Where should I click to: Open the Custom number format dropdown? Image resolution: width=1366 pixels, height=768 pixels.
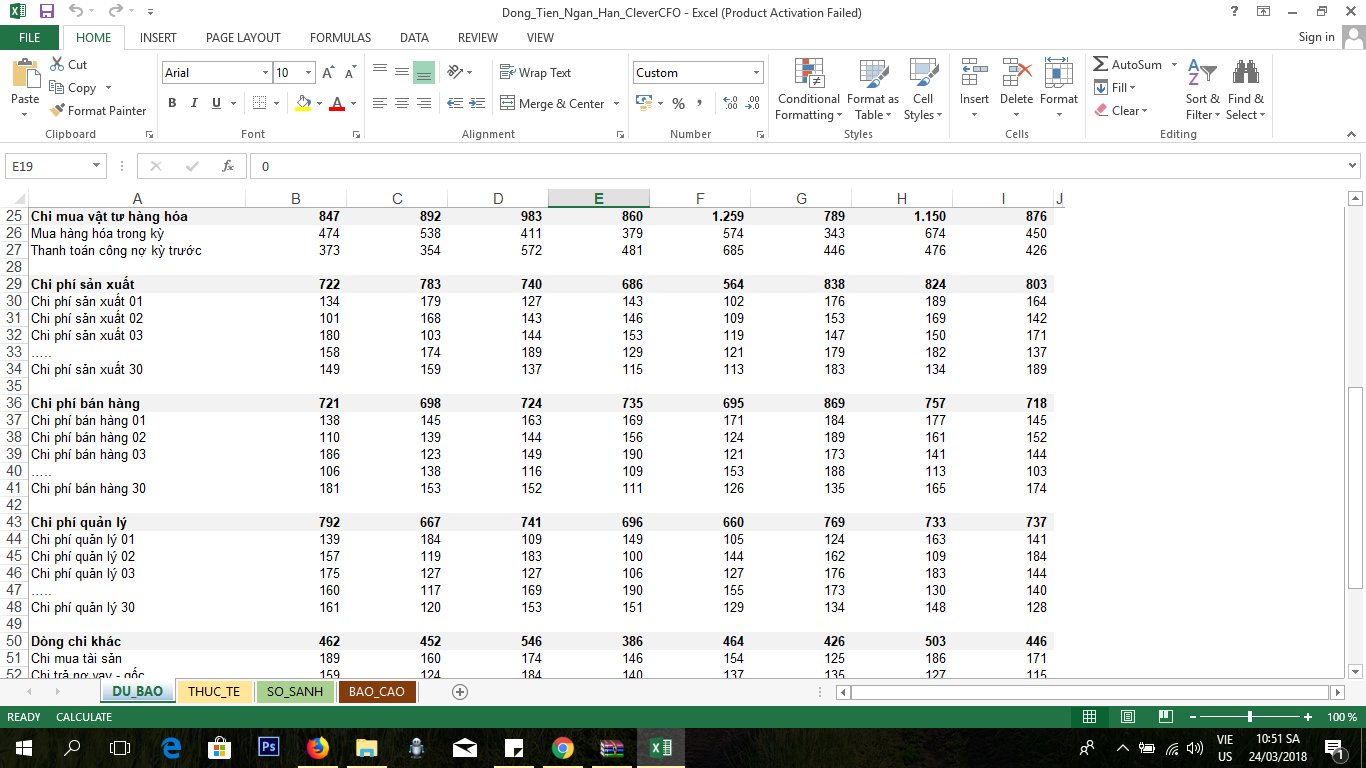click(756, 73)
